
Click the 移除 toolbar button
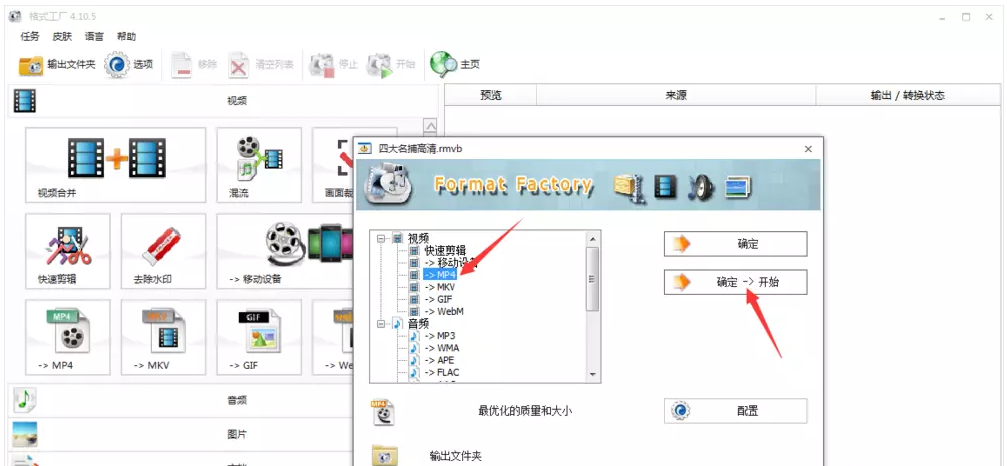pyautogui.click(x=194, y=65)
